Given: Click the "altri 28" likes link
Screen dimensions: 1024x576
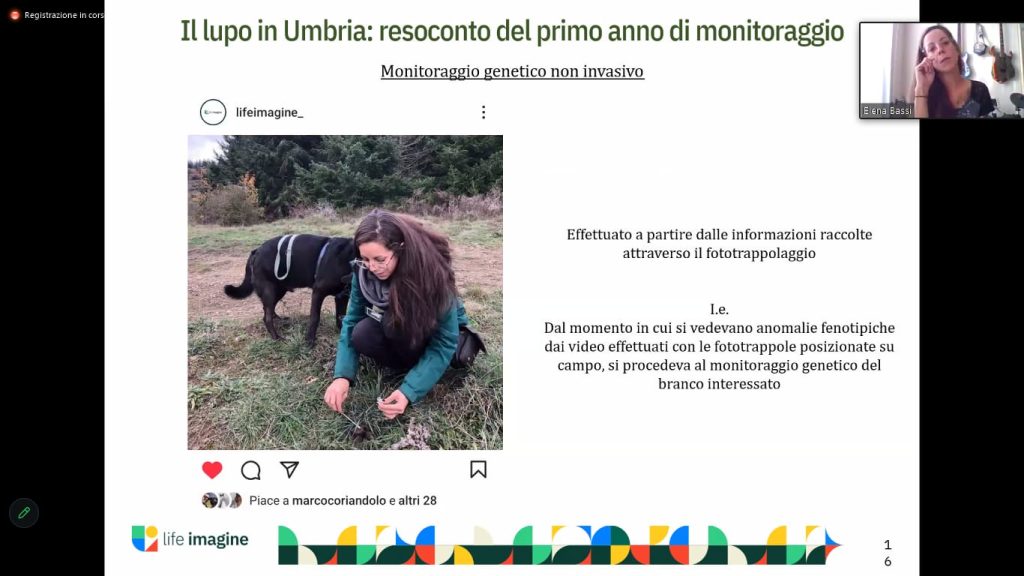Looking at the screenshot, I should 417,500.
